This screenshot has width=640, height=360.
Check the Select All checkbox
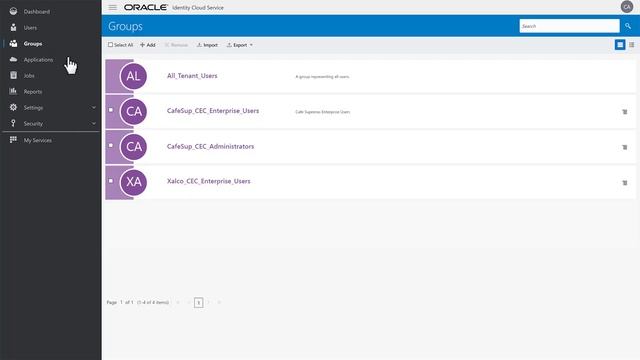(x=110, y=45)
